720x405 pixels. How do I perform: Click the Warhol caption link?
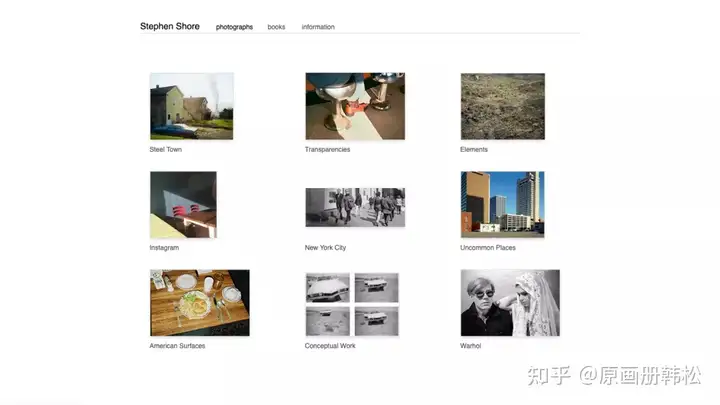coord(470,346)
